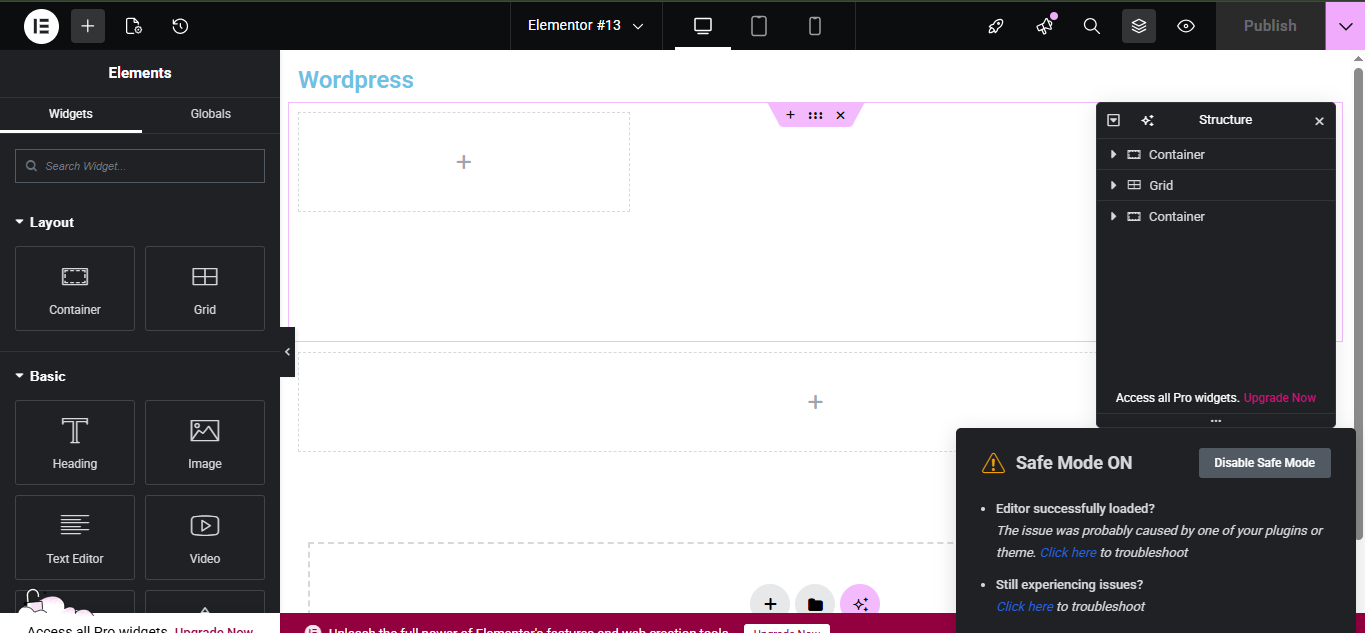Open the Add Element plus button

88,26
